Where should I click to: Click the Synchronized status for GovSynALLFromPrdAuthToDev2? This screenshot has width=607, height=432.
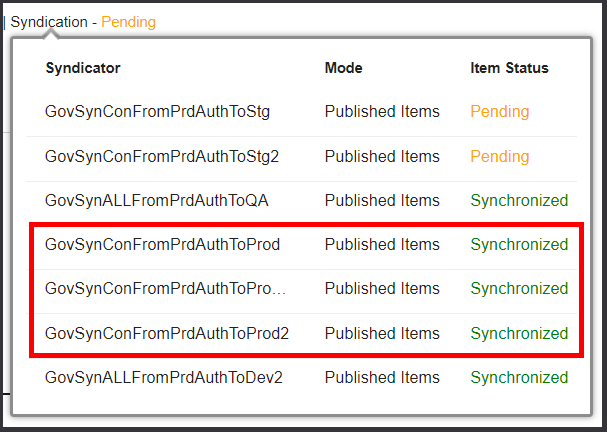point(519,377)
